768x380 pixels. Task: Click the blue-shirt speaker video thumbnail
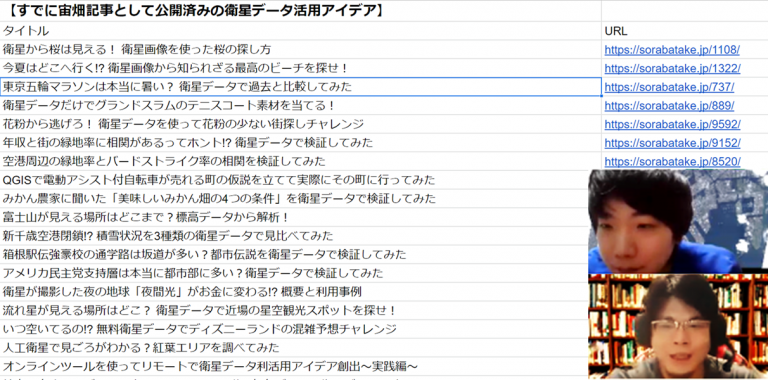[x=678, y=221]
